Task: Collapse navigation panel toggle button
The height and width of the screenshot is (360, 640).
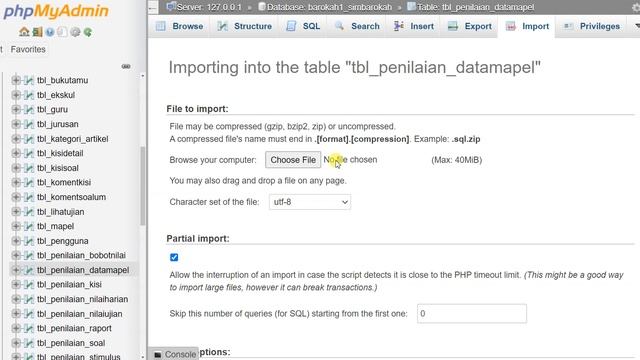Action: tap(153, 7)
